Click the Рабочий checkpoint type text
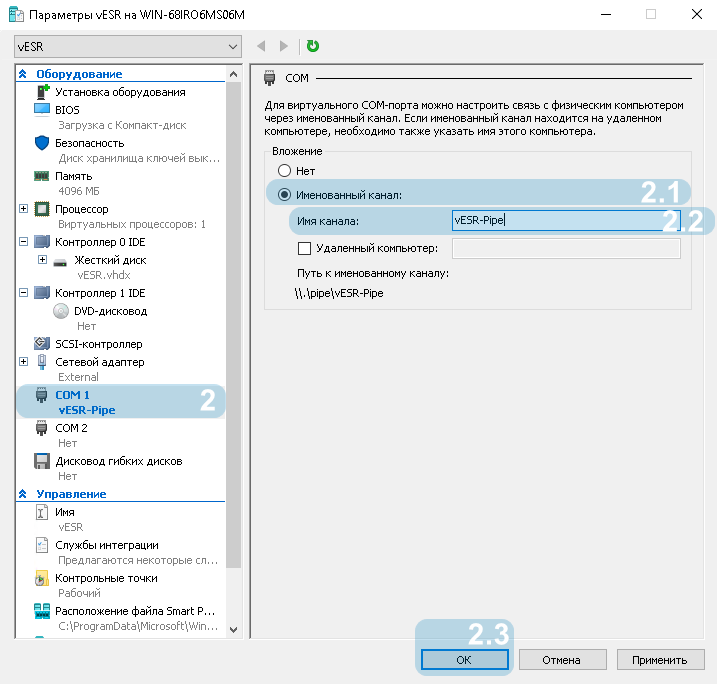Image resolution: width=717 pixels, height=684 pixels. point(79,593)
